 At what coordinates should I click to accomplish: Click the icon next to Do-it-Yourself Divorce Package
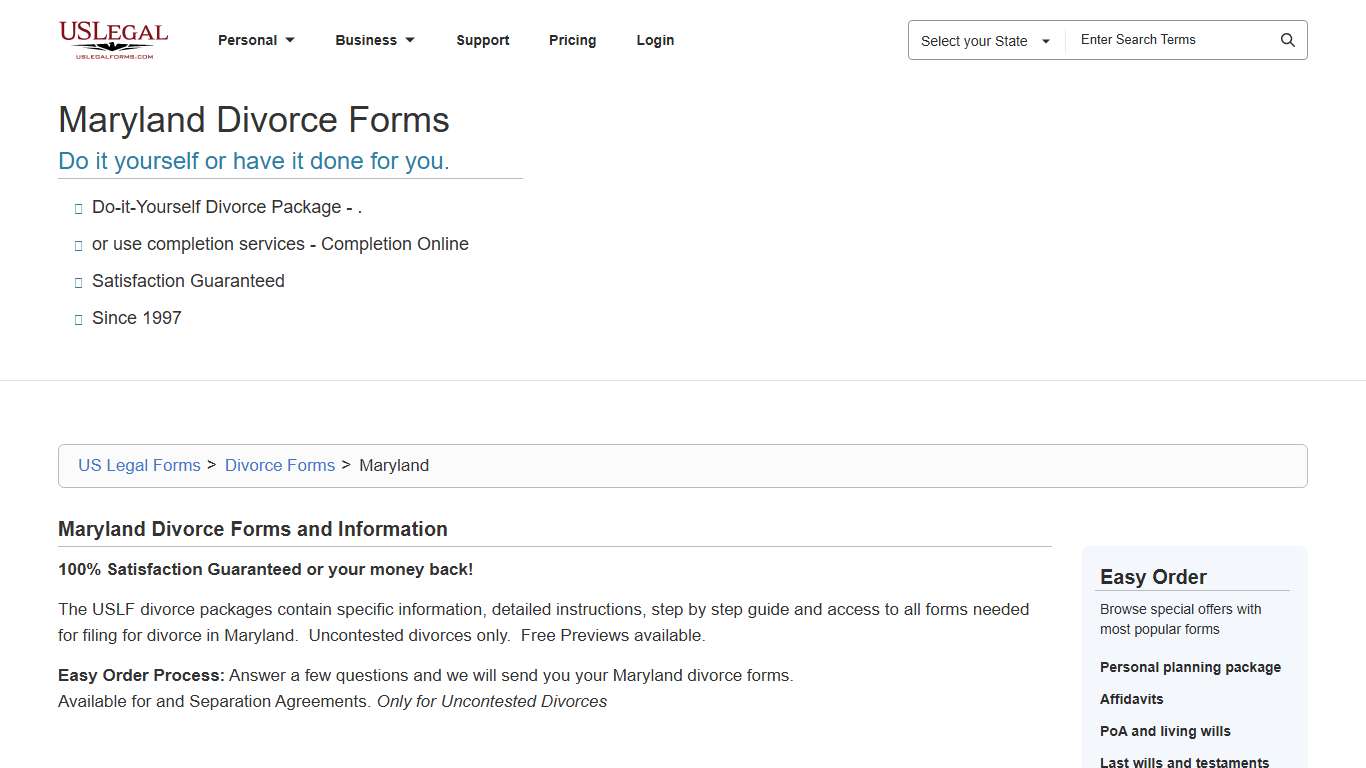[78, 208]
